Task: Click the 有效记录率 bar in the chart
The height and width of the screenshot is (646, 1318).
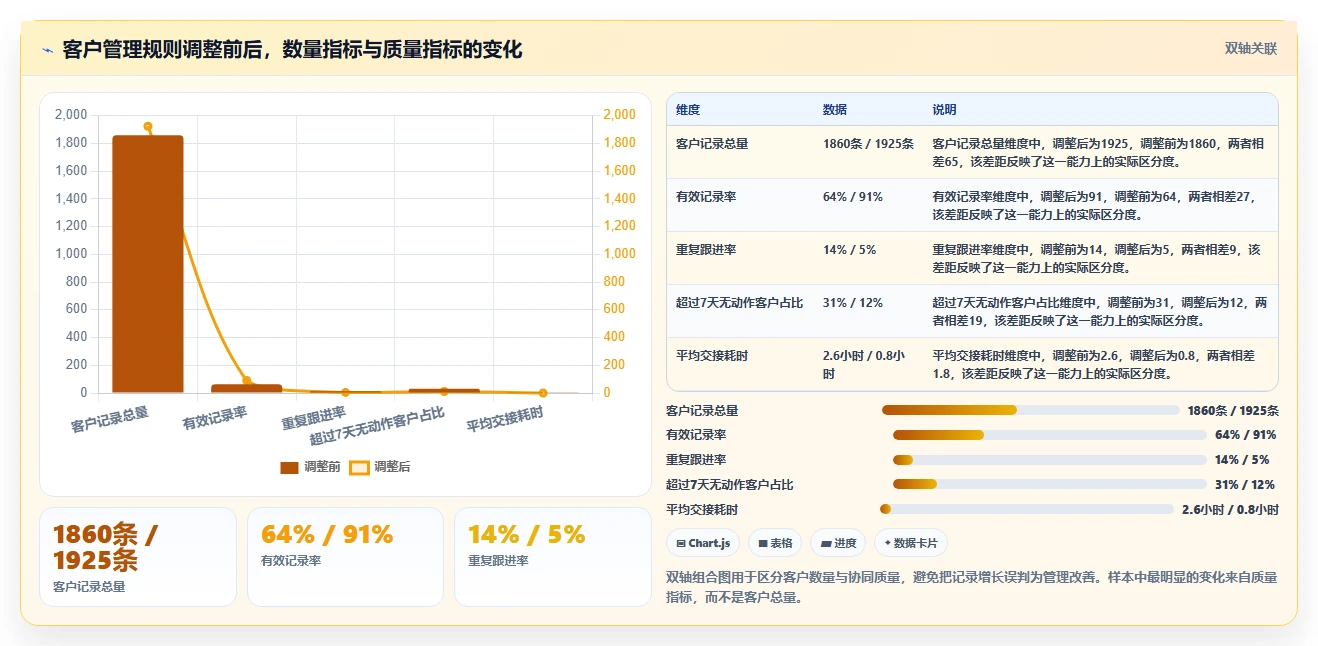Action: tap(246, 388)
